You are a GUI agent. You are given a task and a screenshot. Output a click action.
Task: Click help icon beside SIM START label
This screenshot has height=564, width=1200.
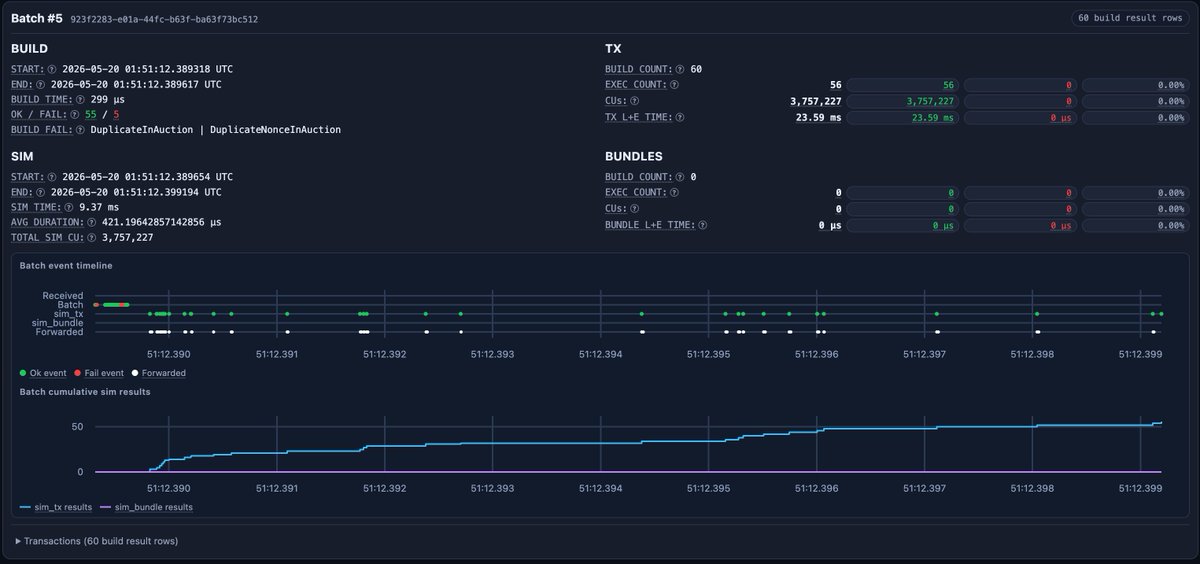coord(54,176)
